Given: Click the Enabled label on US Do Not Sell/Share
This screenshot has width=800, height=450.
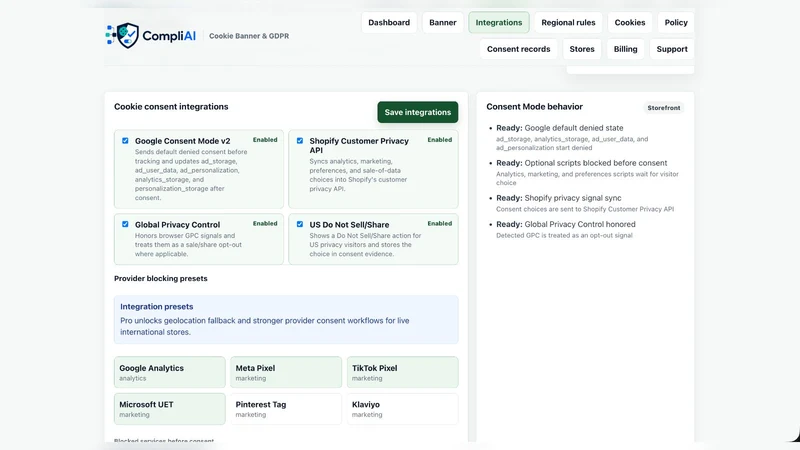Looking at the screenshot, I should [439, 223].
